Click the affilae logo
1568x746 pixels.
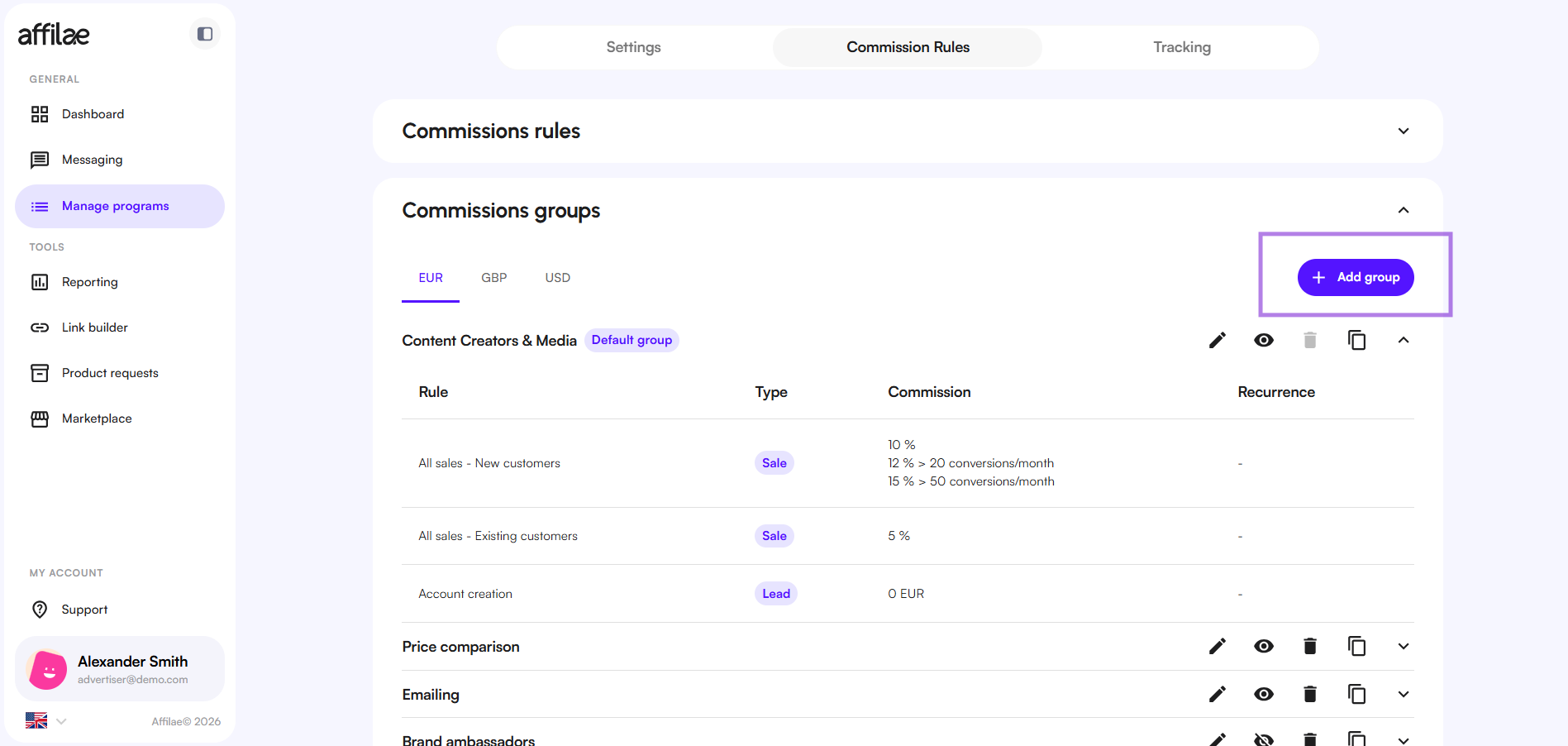[54, 34]
